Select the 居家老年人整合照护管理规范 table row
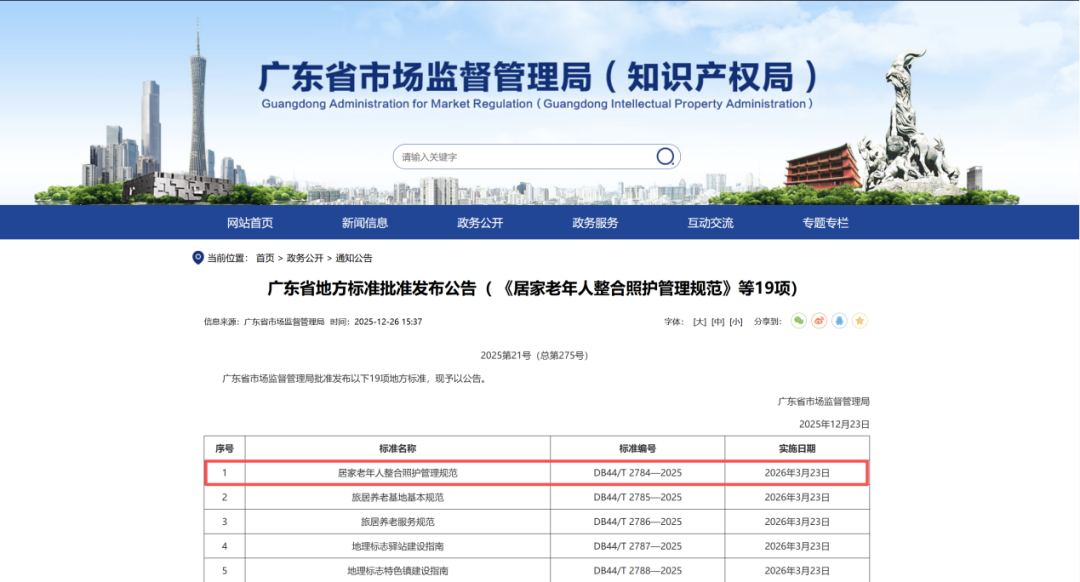 coord(537,472)
